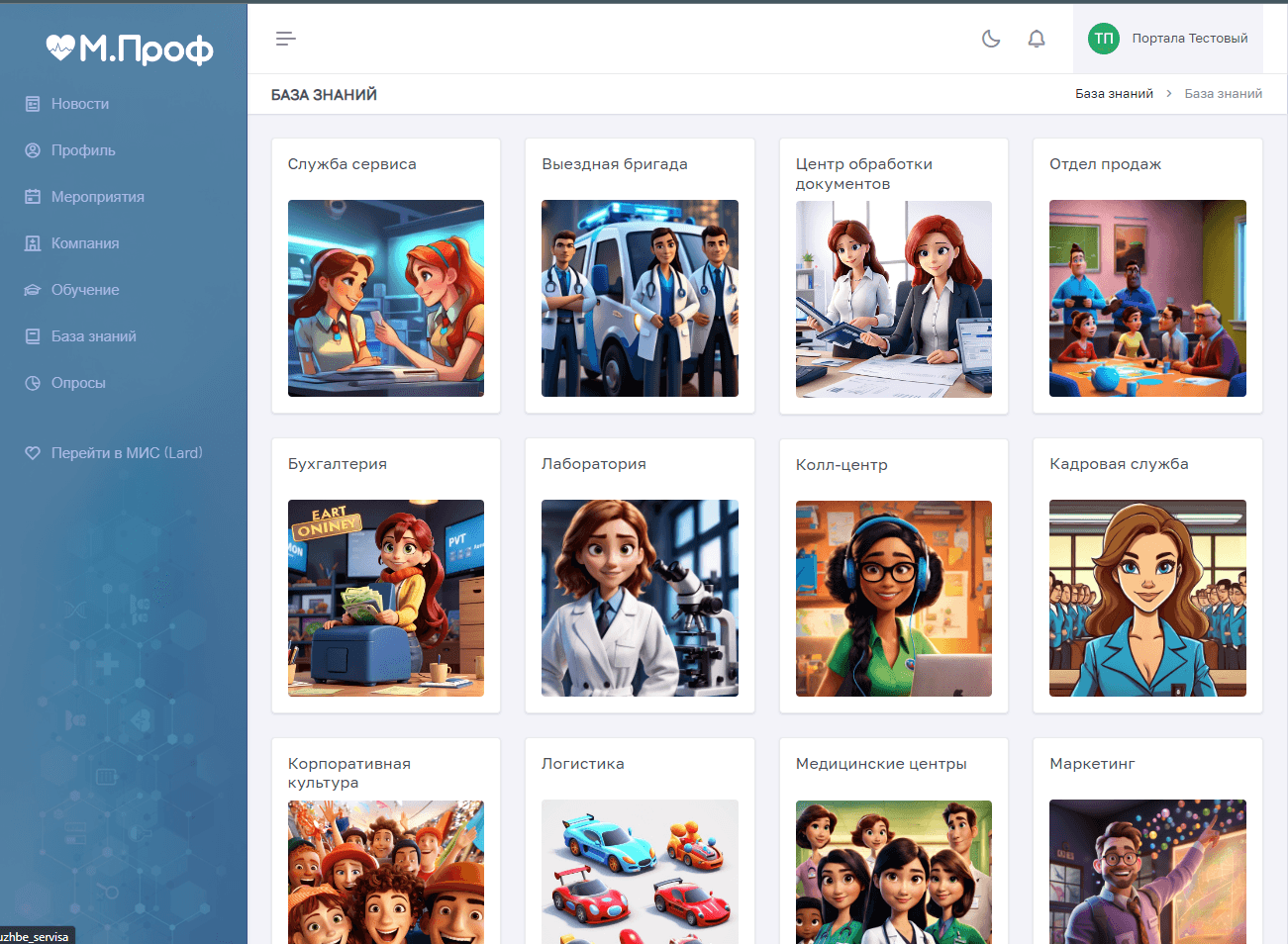The height and width of the screenshot is (944, 1288).
Task: Click the Новости icon in the sidebar
Action: (33, 104)
